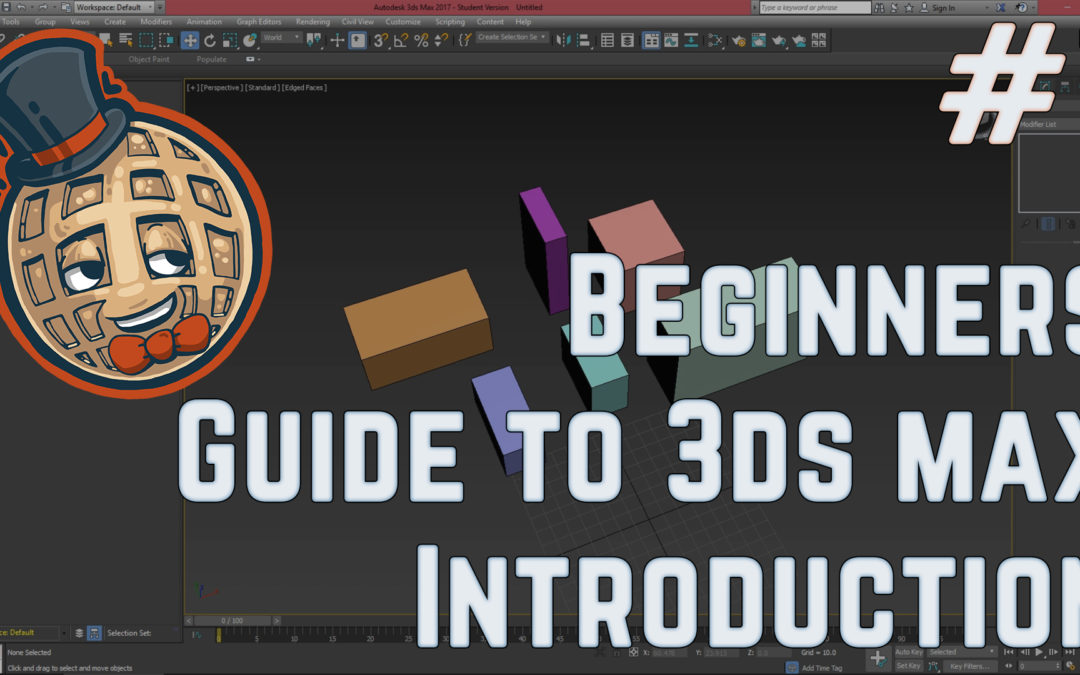This screenshot has height=675, width=1080.
Task: Activate the Select and Rotate tool
Action: coord(210,40)
